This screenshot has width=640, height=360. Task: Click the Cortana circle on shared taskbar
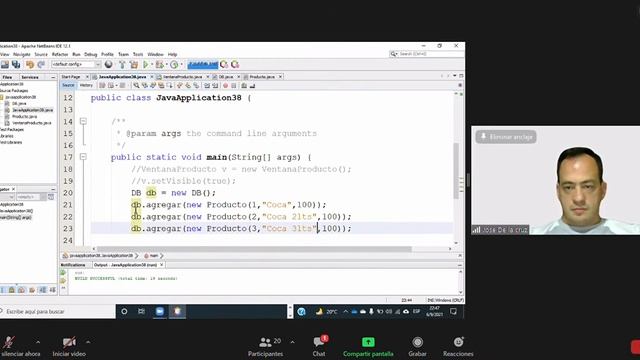coord(124,311)
